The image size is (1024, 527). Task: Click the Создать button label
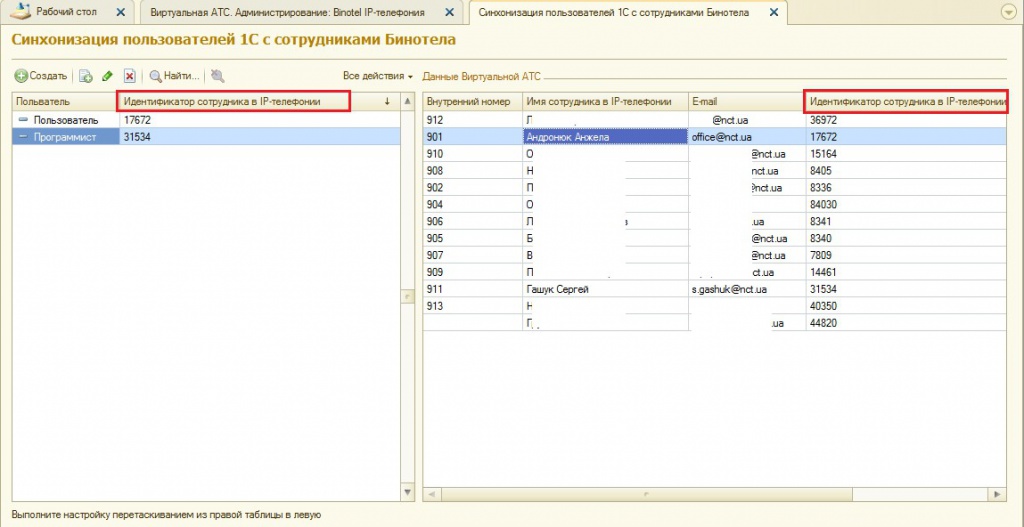pos(48,76)
